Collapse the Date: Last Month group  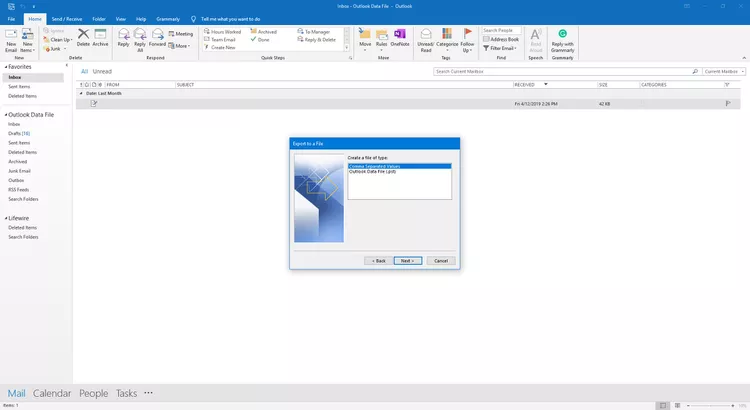pyautogui.click(x=81, y=93)
